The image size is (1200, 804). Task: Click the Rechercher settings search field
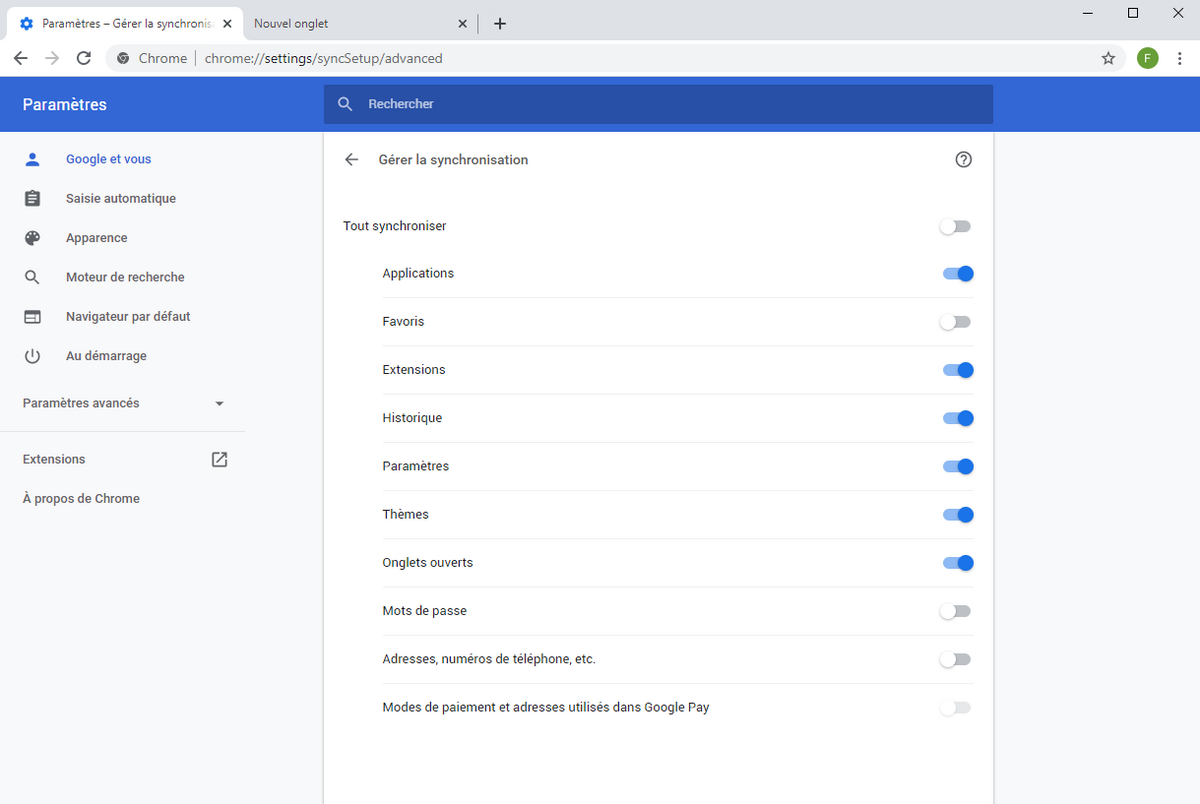658,104
